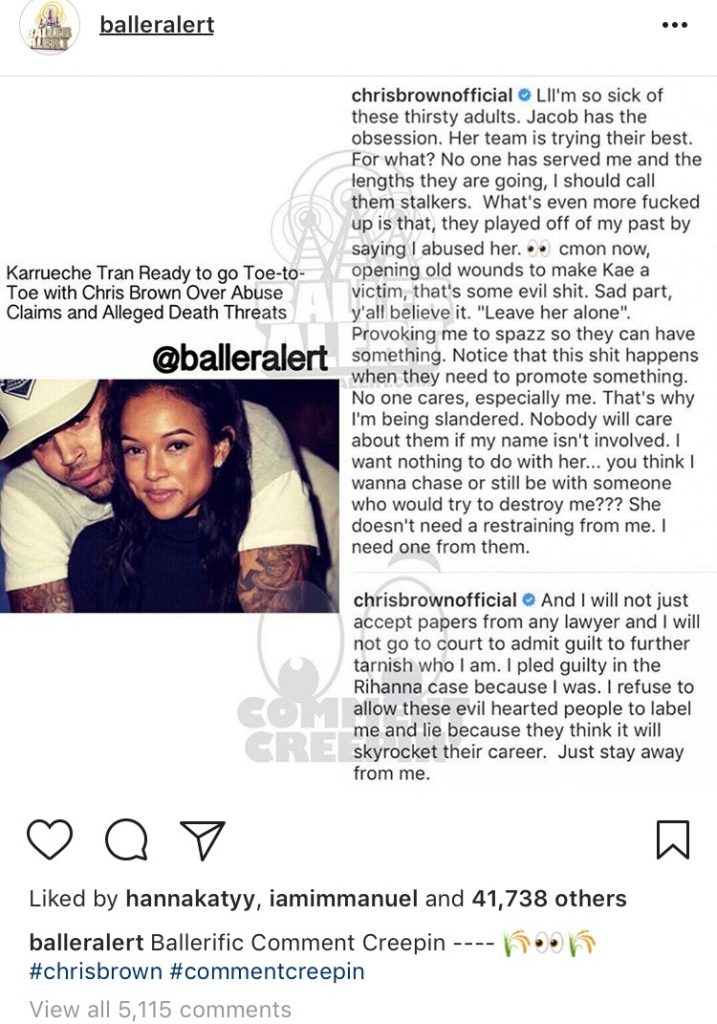Click first chrisbrownofficial comment username

[x=432, y=95]
